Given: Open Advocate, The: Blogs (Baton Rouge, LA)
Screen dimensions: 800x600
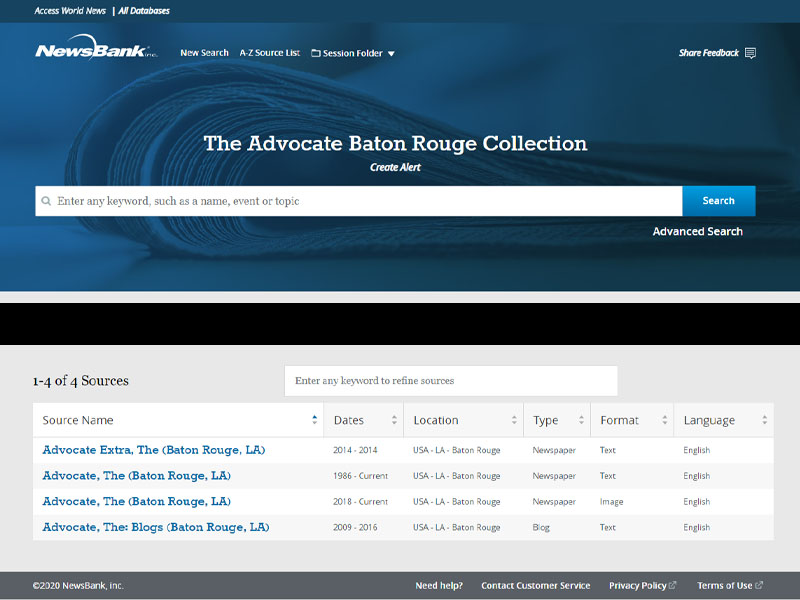Looking at the screenshot, I should point(156,527).
